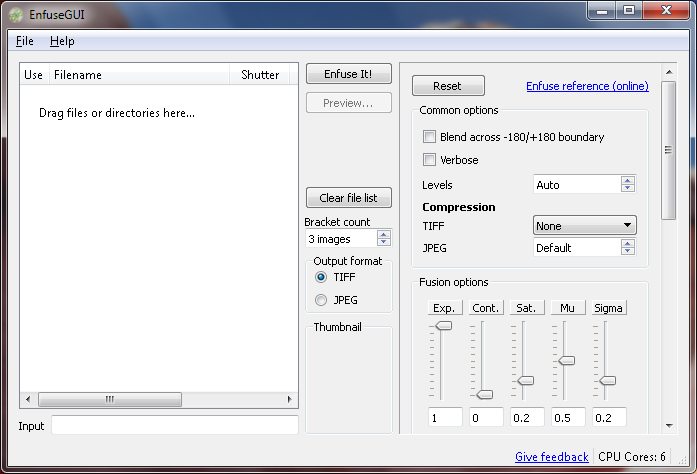The width and height of the screenshot is (697, 474).
Task: Click the JPEG Default value field
Action: click(577, 247)
